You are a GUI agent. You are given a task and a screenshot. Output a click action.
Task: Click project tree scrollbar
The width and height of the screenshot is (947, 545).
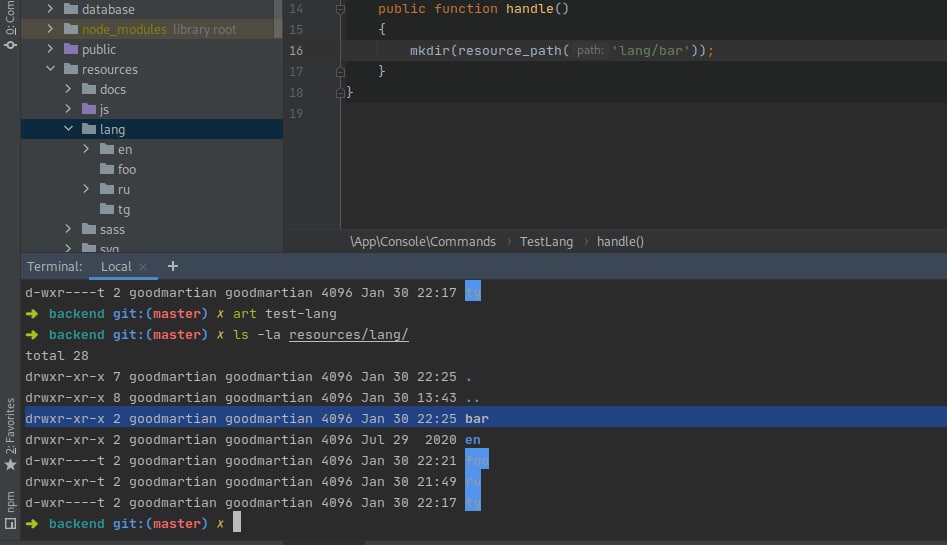click(278, 19)
